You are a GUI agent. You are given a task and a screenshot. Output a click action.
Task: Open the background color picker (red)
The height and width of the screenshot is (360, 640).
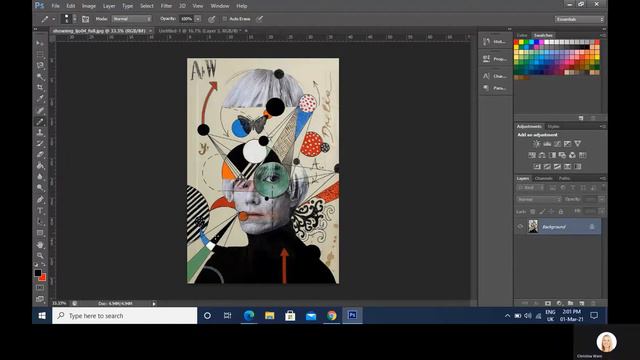(x=43, y=278)
